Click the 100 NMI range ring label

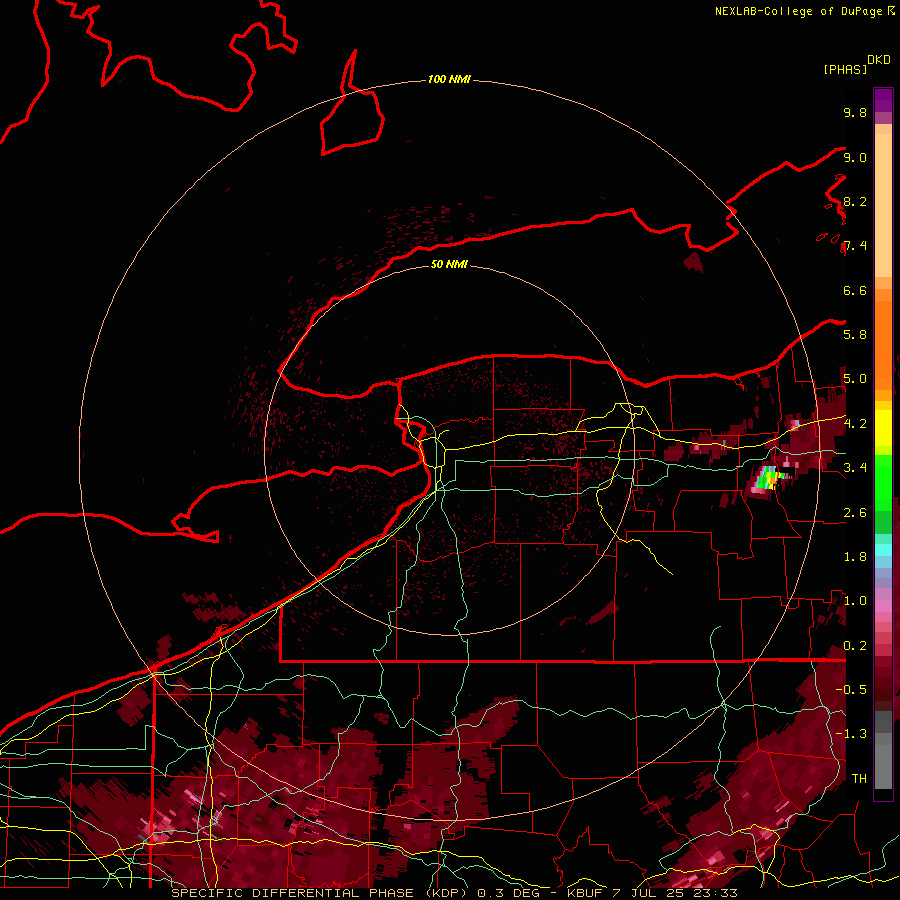pyautogui.click(x=449, y=79)
